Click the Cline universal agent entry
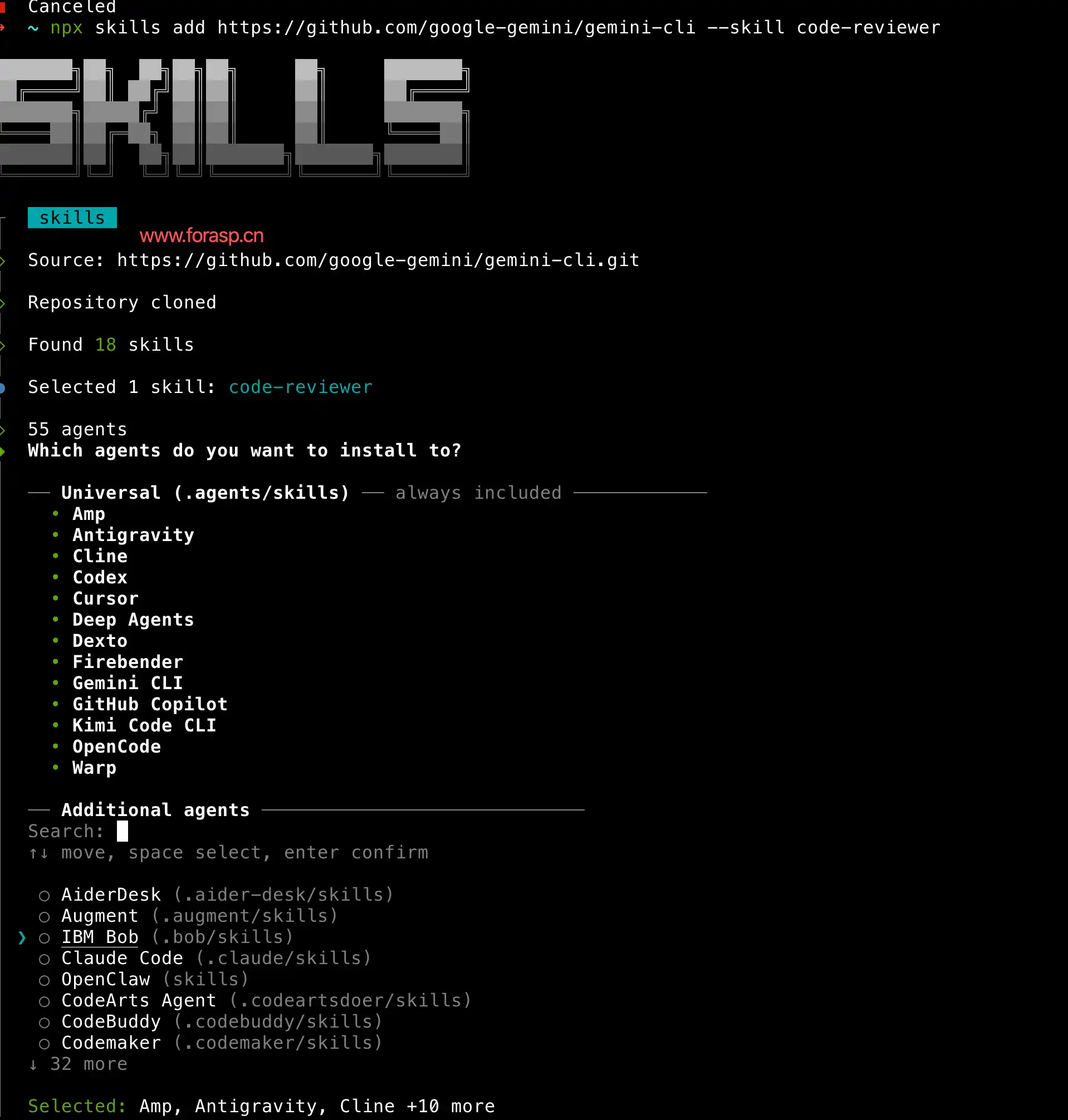This screenshot has width=1068, height=1120. click(100, 556)
